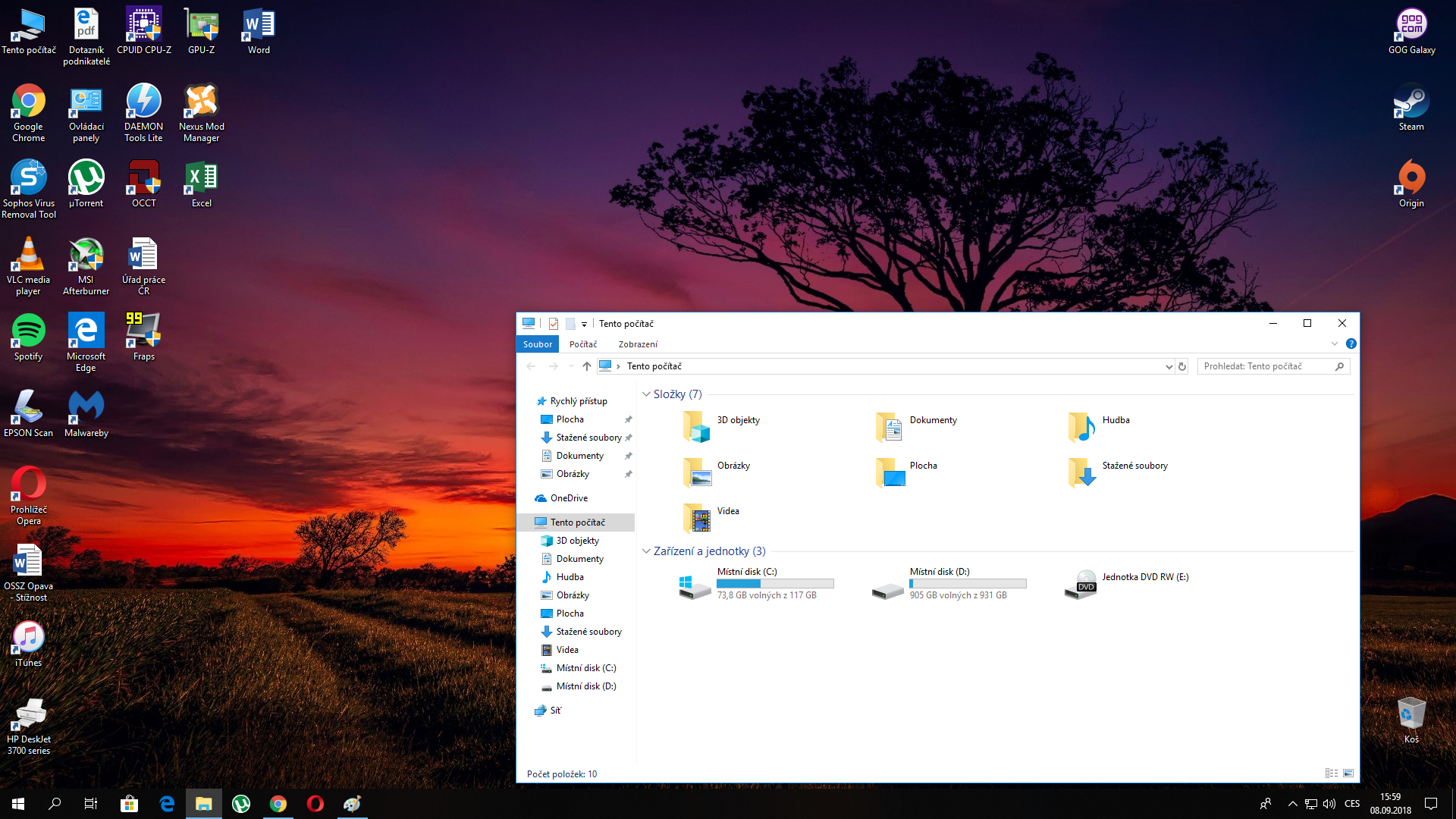This screenshot has height=819, width=1456.
Task: Click the Místní disk (D:) capacity bar
Action: tap(968, 584)
